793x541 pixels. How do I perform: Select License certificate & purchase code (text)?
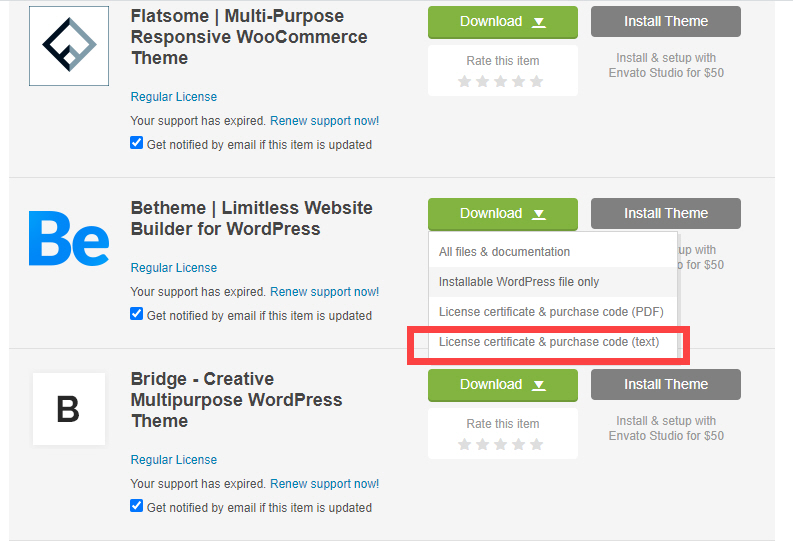(553, 342)
